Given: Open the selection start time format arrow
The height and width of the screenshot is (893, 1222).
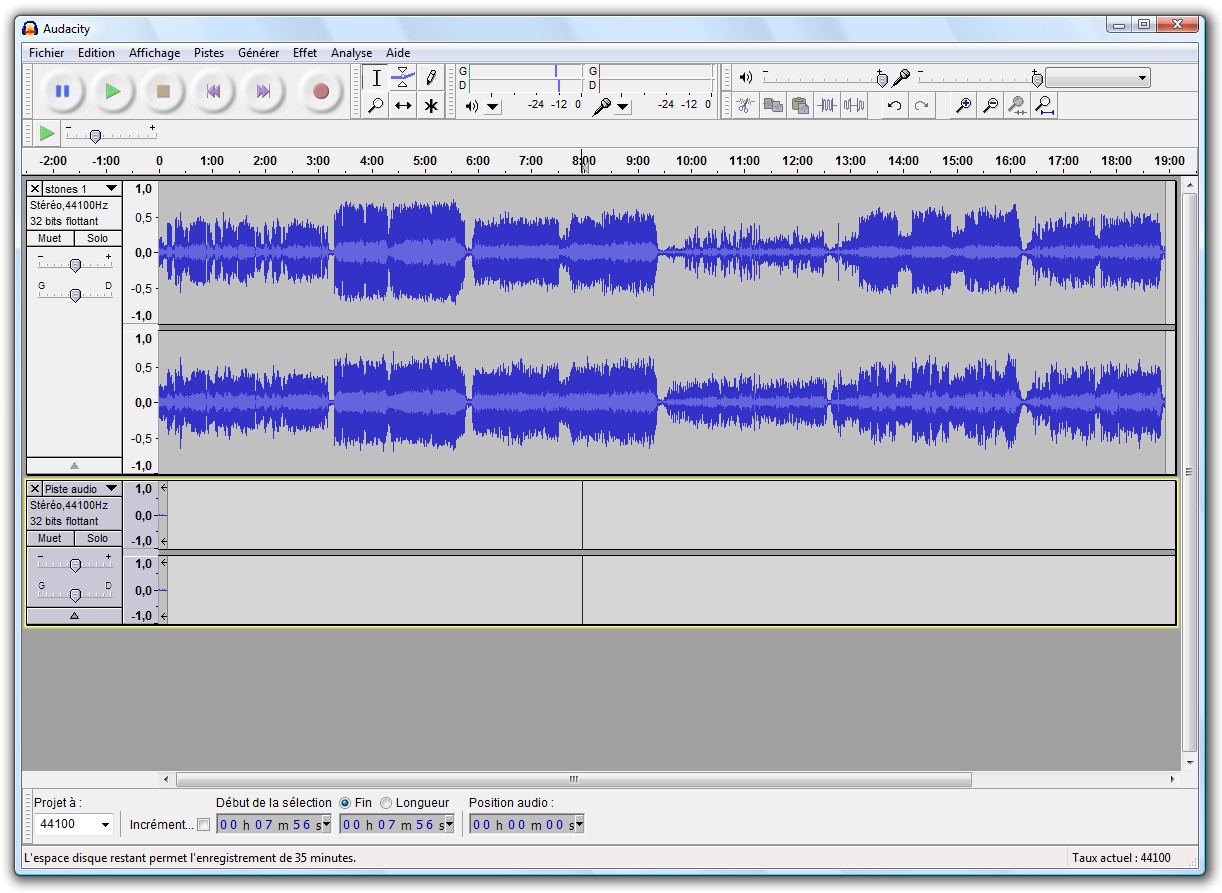Looking at the screenshot, I should 325,825.
